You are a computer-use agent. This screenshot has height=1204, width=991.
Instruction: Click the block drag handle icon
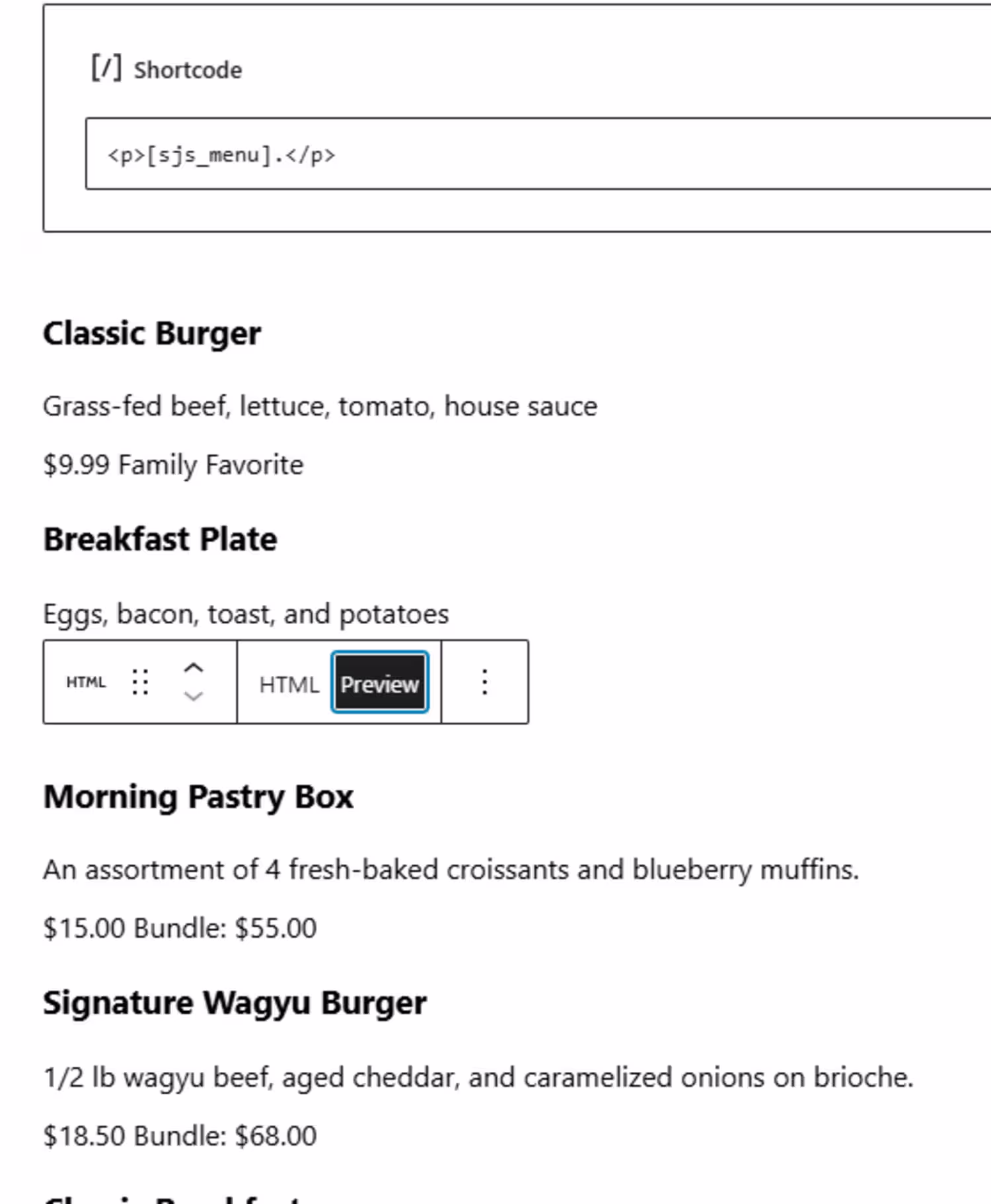tap(140, 682)
